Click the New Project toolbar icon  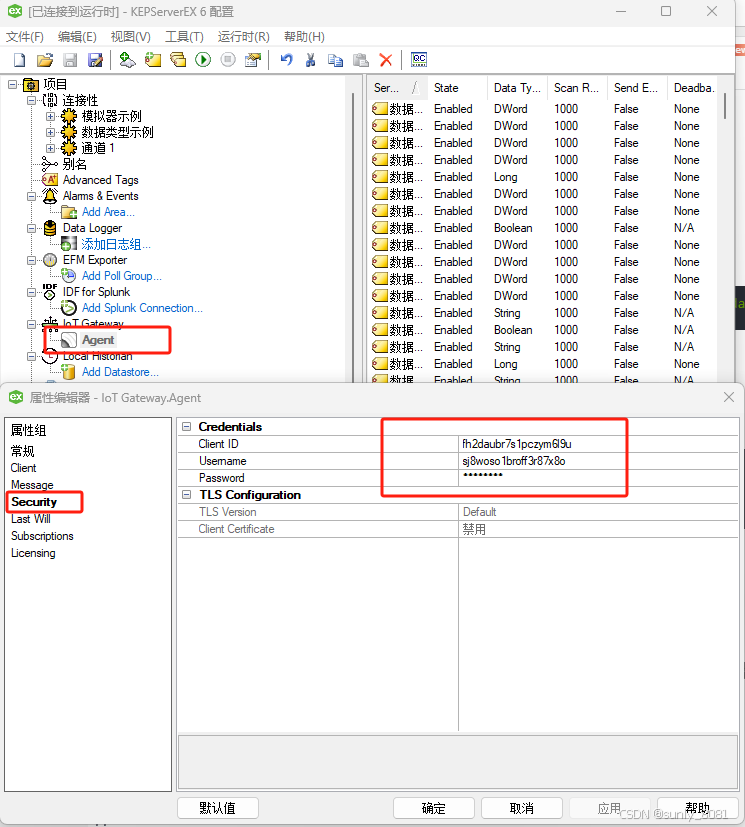click(x=20, y=60)
